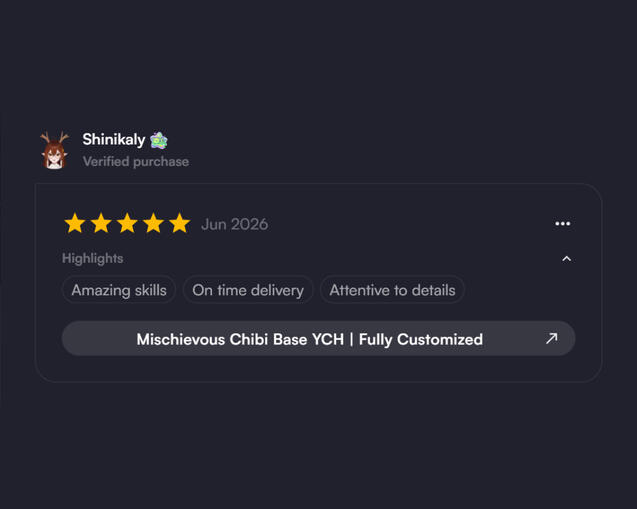
Task: Select the fourth rating star
Action: pos(153,223)
